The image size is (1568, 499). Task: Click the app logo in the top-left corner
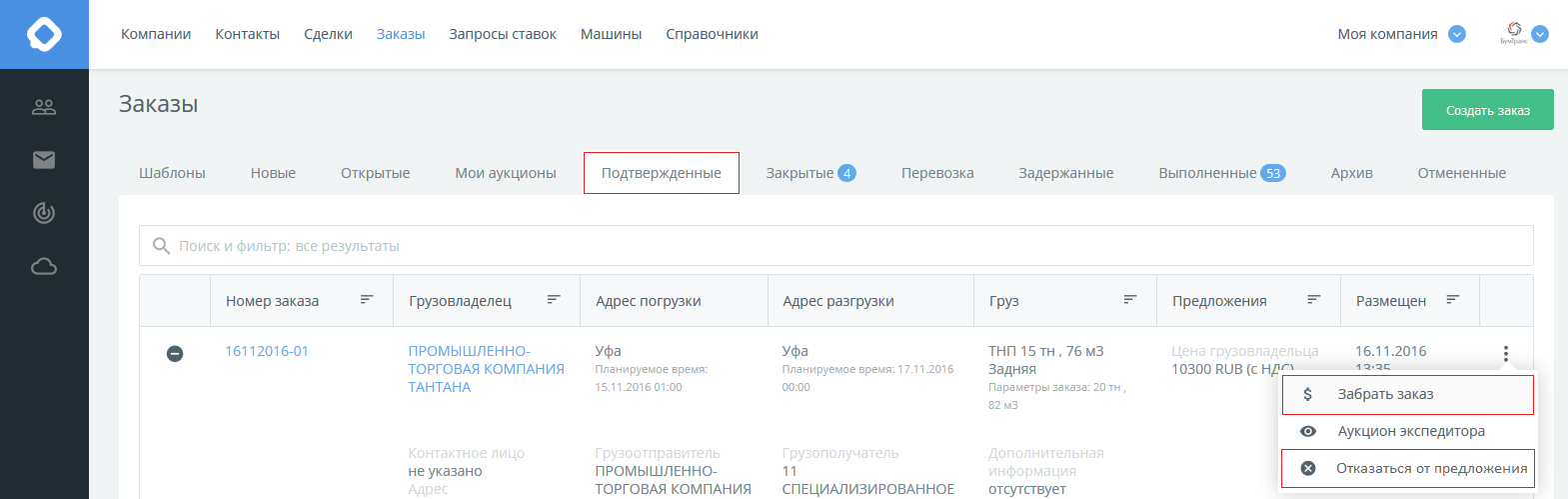[44, 34]
